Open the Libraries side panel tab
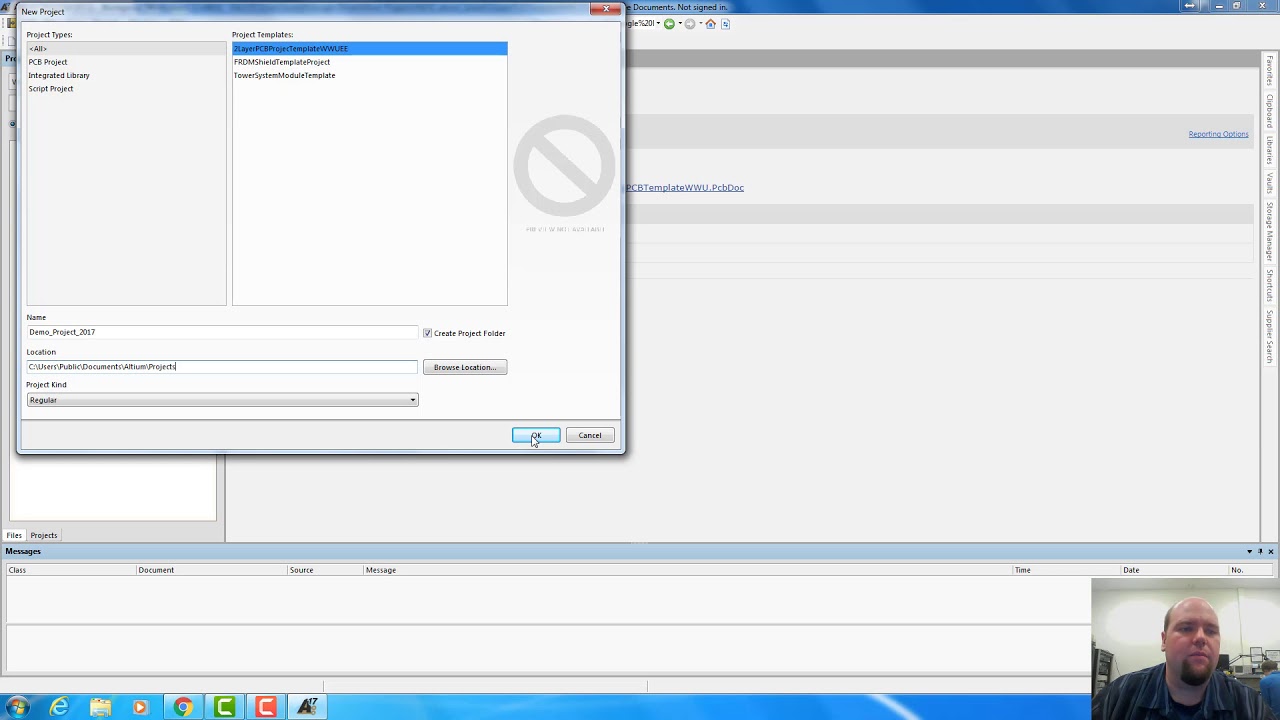This screenshot has height=720, width=1280. pyautogui.click(x=1270, y=149)
